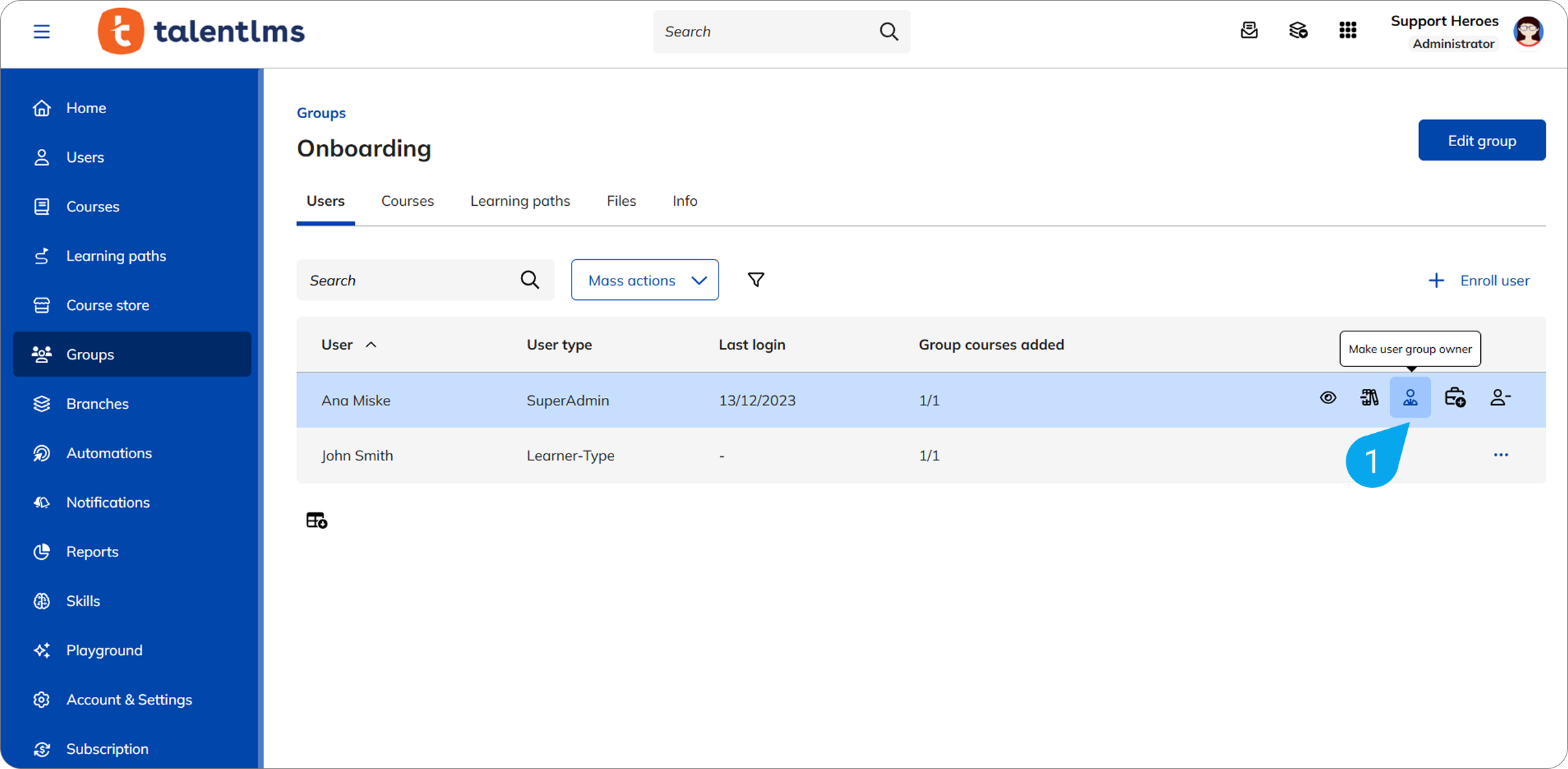
Task: Click the Edit group button
Action: pyautogui.click(x=1482, y=141)
